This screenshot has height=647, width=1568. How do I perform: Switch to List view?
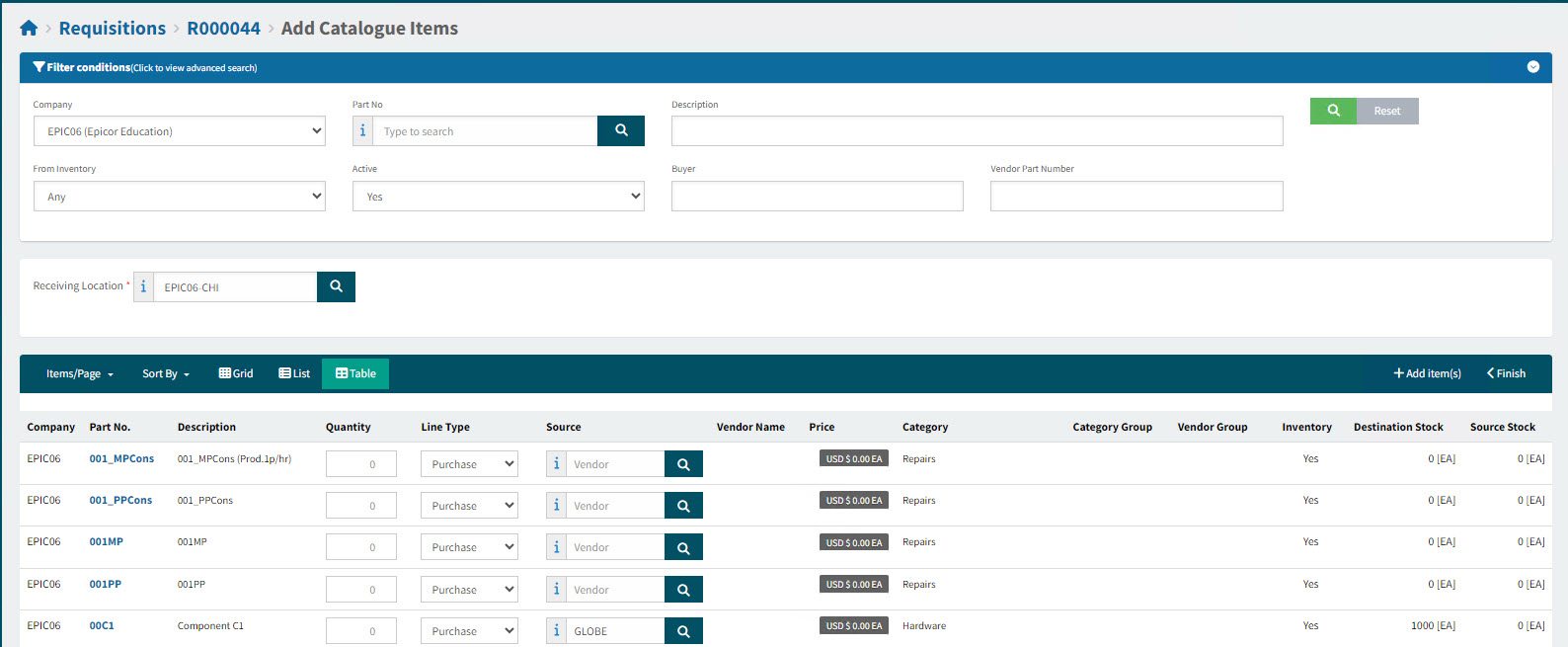click(x=294, y=373)
